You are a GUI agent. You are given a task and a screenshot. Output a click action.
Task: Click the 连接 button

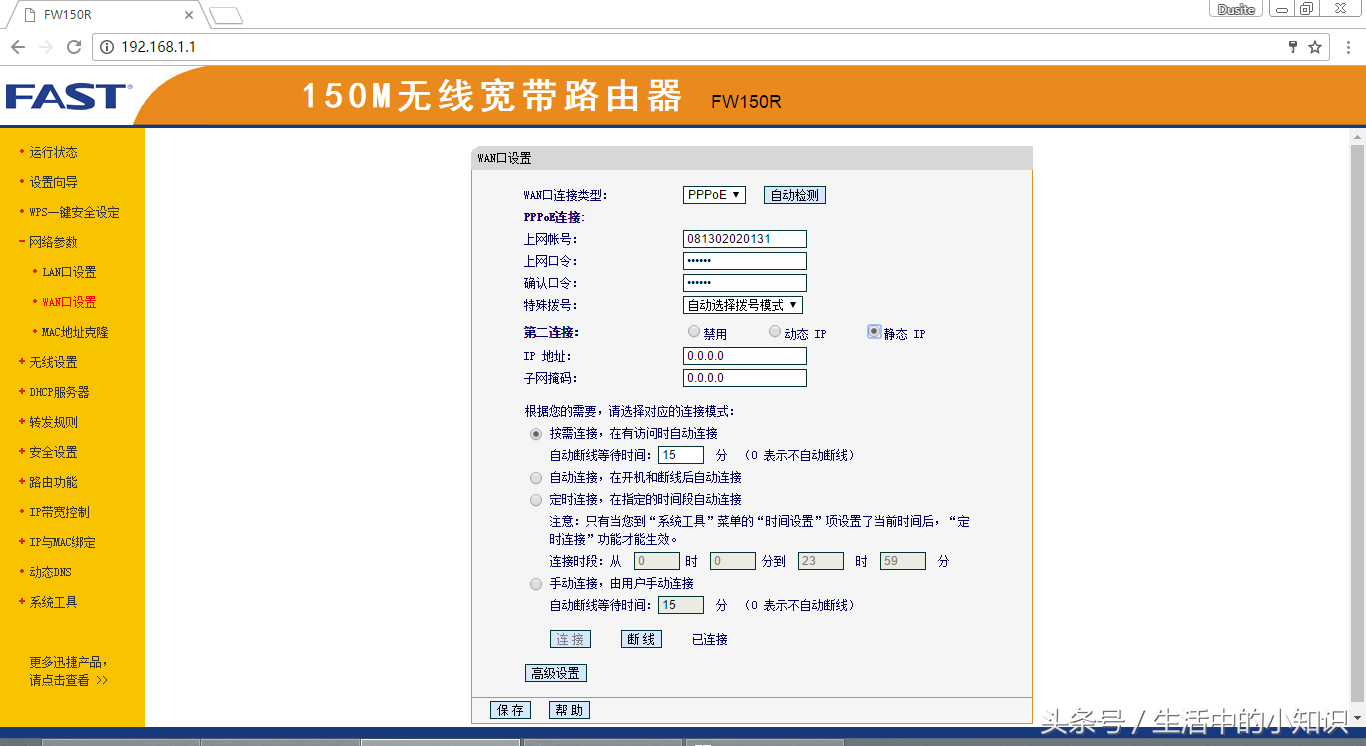pyautogui.click(x=570, y=639)
